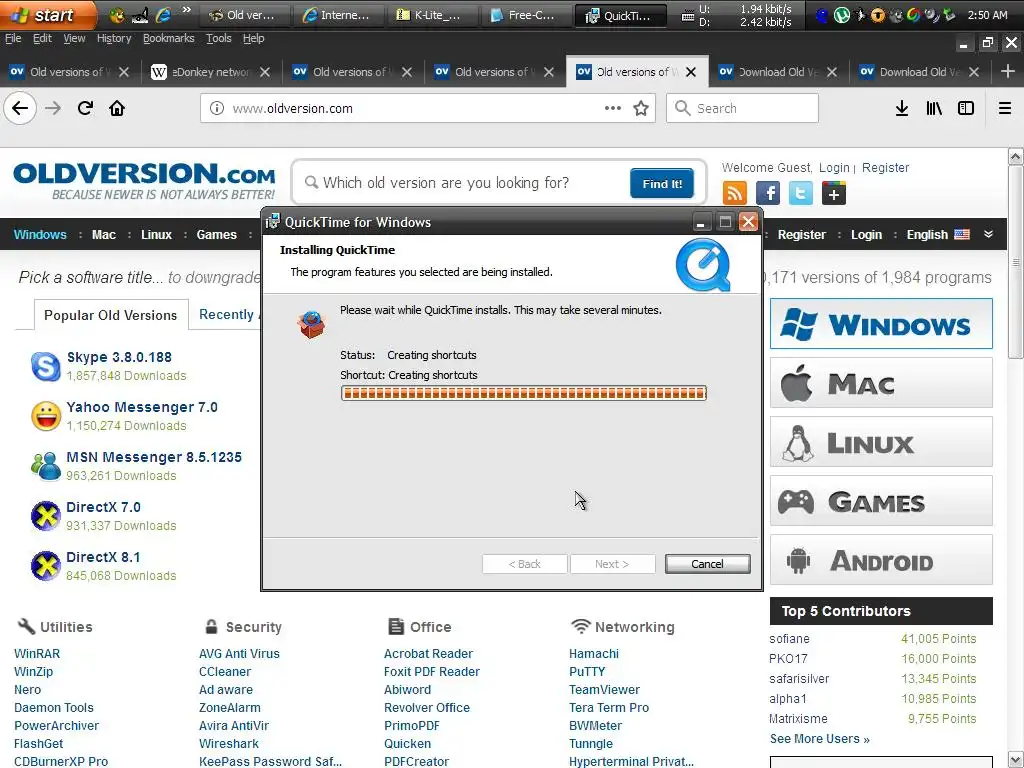
Task: Click the Windows Start button
Action: pos(47,14)
